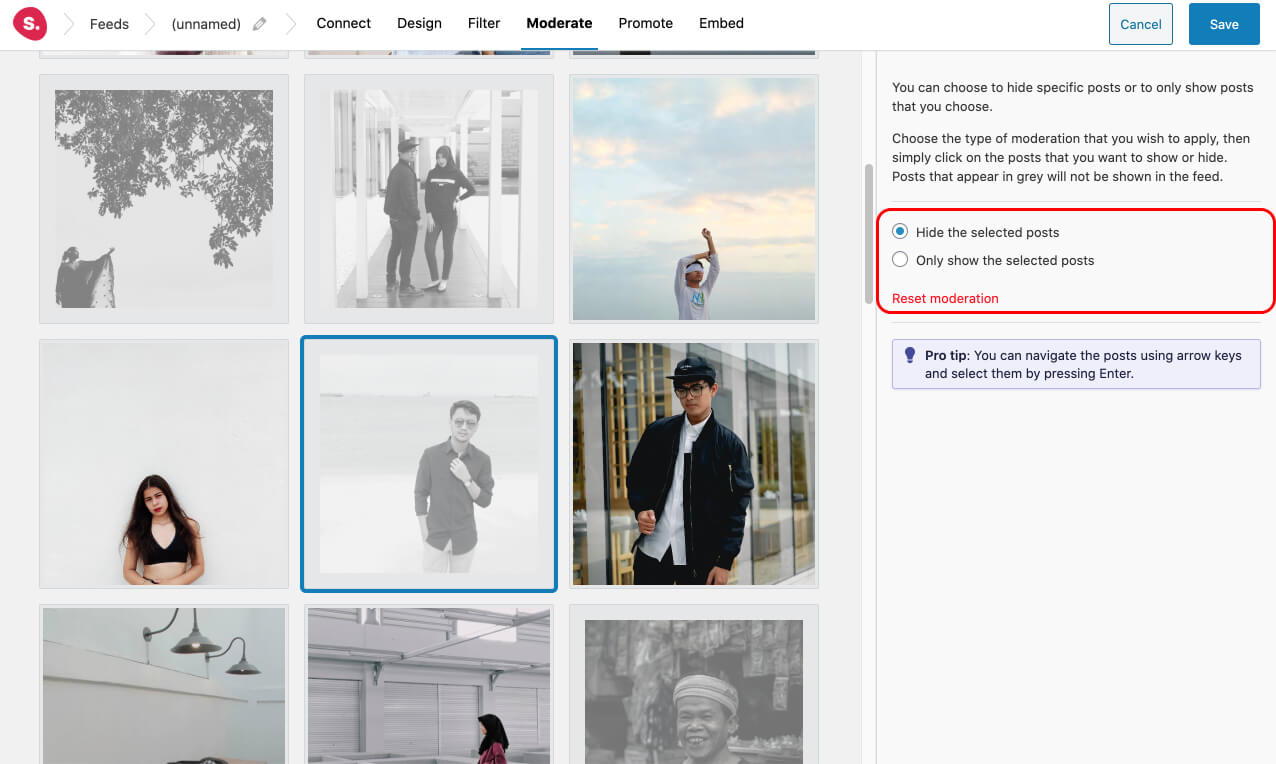Viewport: 1276px width, 764px height.
Task: Select Only show the selected posts radio
Action: pos(900,259)
